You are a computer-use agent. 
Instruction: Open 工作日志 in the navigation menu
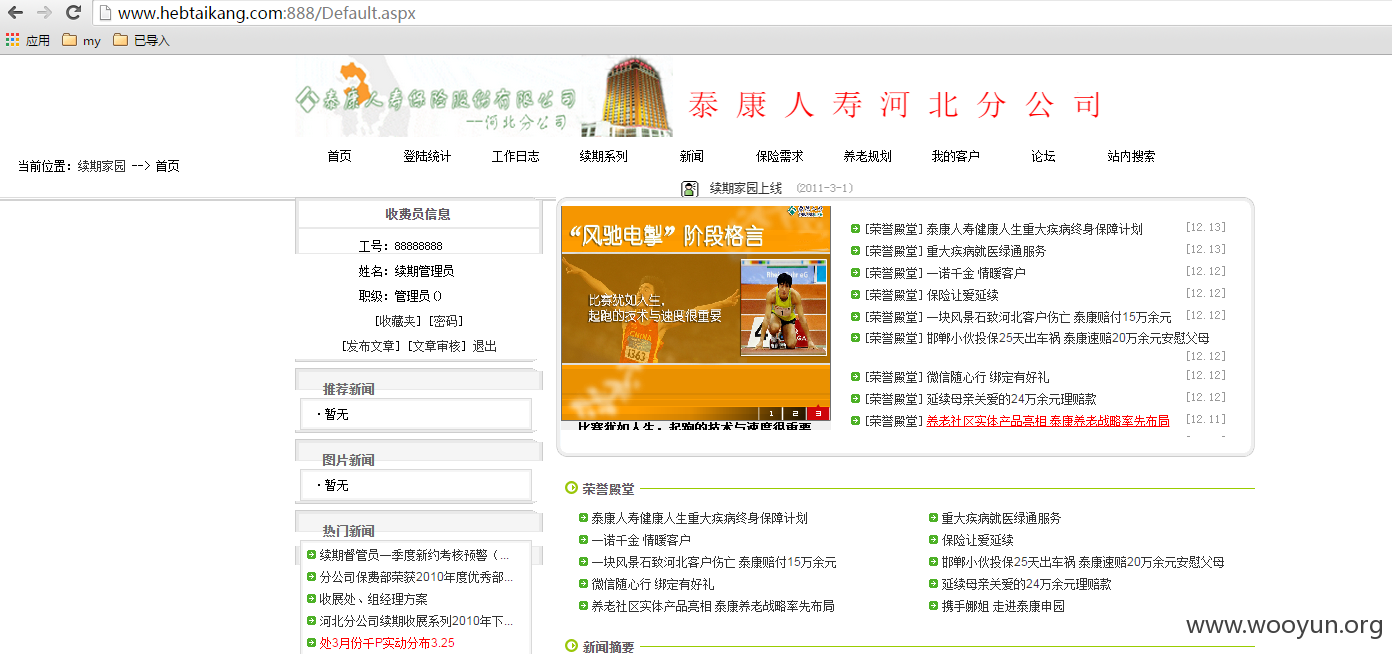click(515, 156)
